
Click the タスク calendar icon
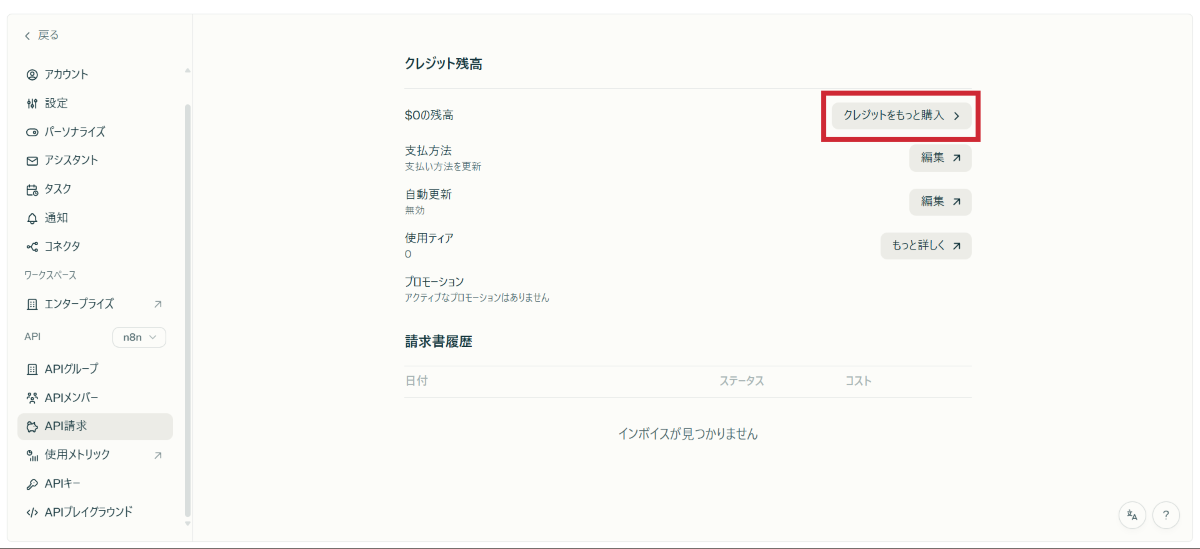[32, 189]
